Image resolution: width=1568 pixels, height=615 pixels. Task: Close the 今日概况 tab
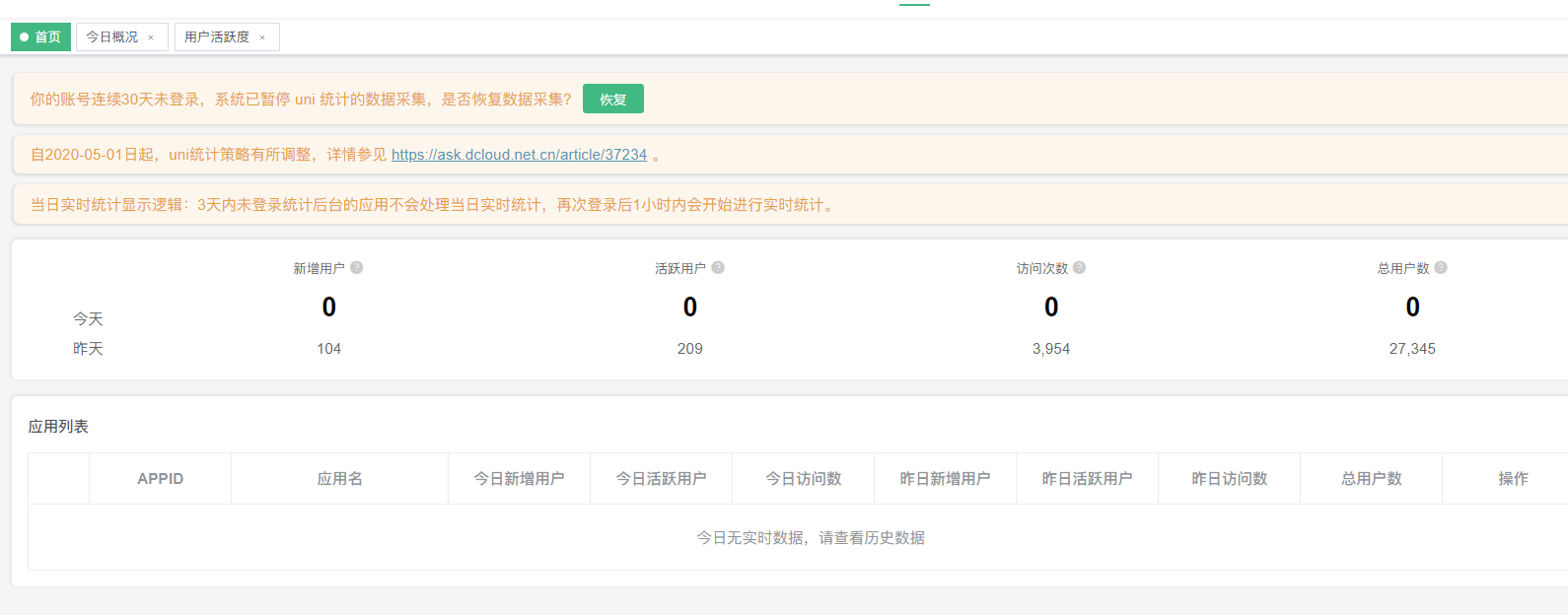tap(151, 37)
